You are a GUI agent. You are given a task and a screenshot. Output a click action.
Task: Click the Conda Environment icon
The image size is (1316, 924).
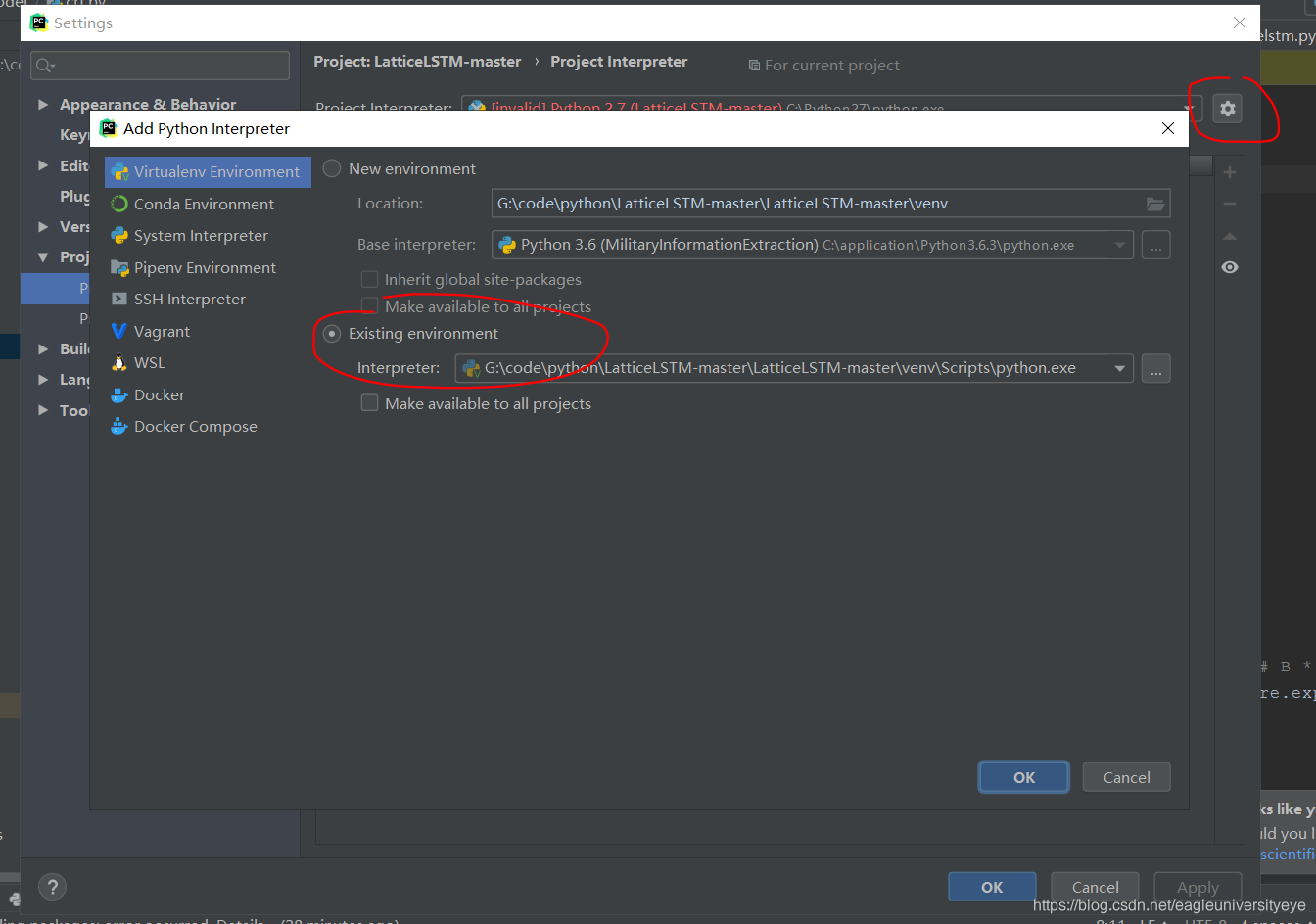pos(119,204)
